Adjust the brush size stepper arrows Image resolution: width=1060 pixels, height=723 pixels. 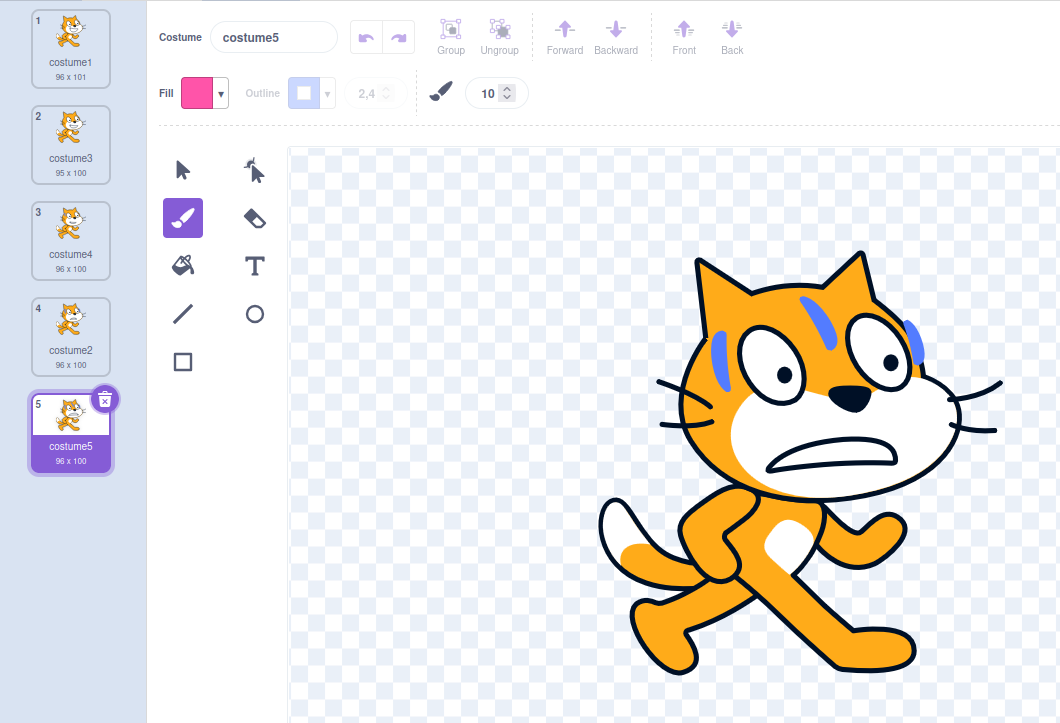[507, 93]
